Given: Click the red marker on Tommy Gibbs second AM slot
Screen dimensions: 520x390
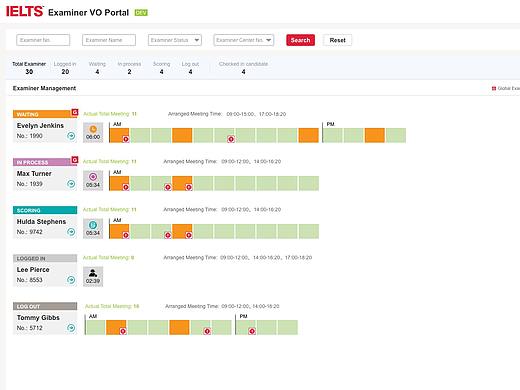Looking at the screenshot, I should (x=123, y=331).
